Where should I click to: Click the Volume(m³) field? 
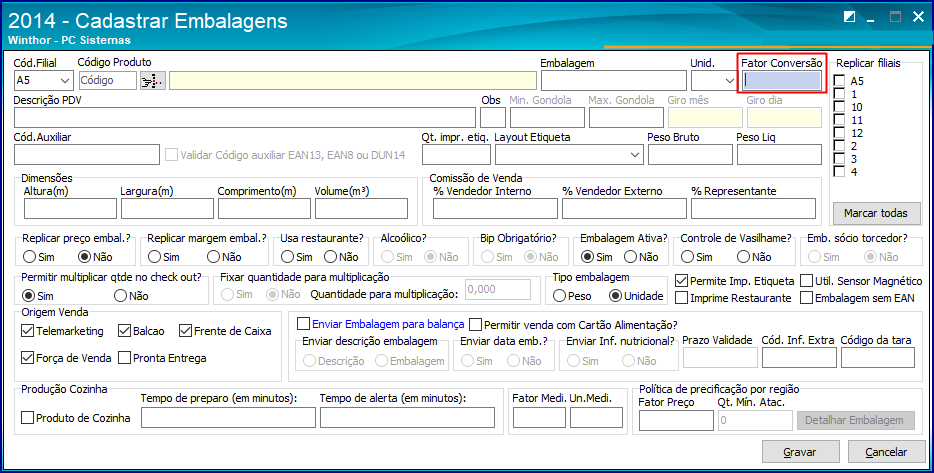click(362, 209)
